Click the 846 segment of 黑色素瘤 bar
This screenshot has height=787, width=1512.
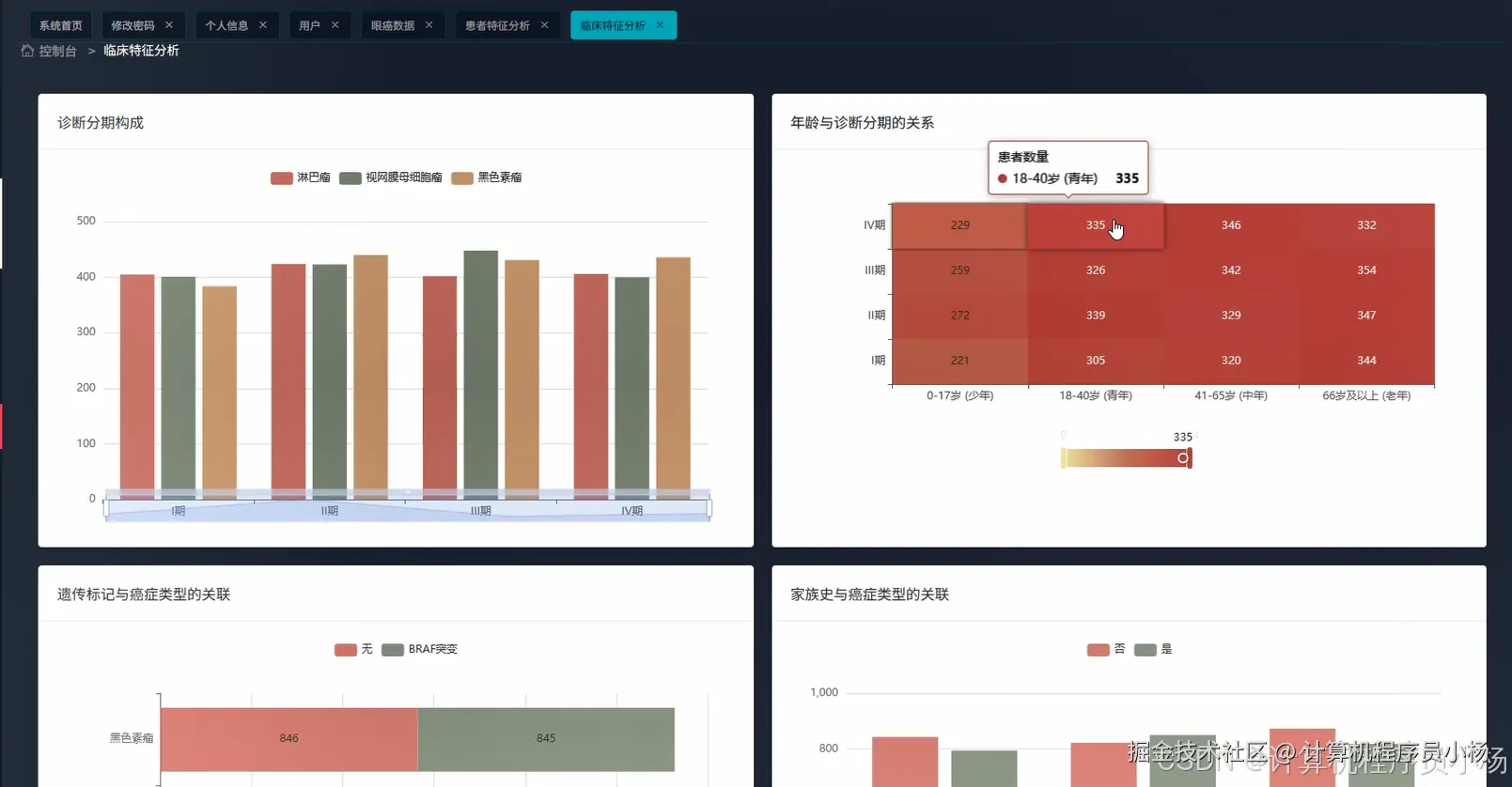tap(288, 739)
